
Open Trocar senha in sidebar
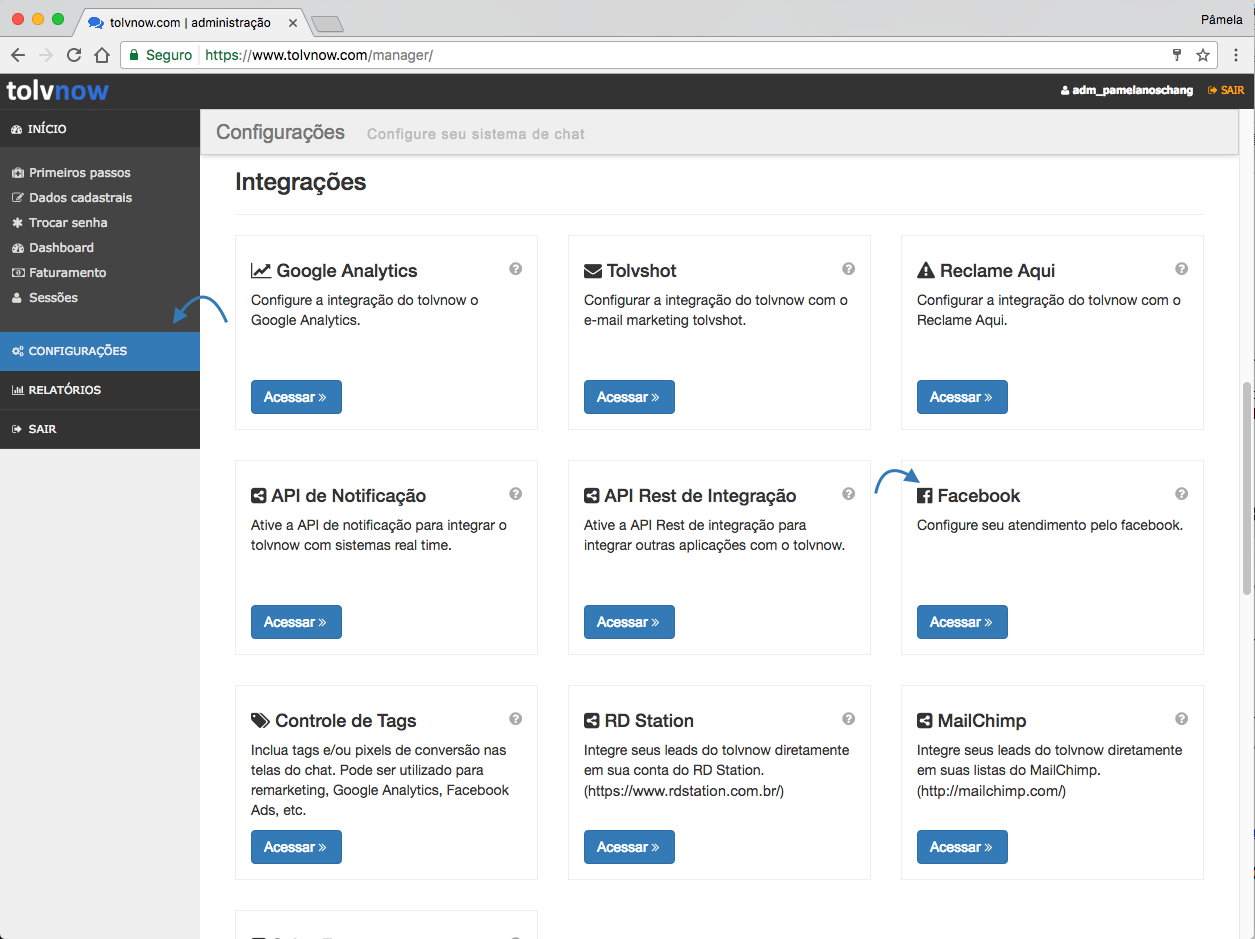click(x=59, y=223)
